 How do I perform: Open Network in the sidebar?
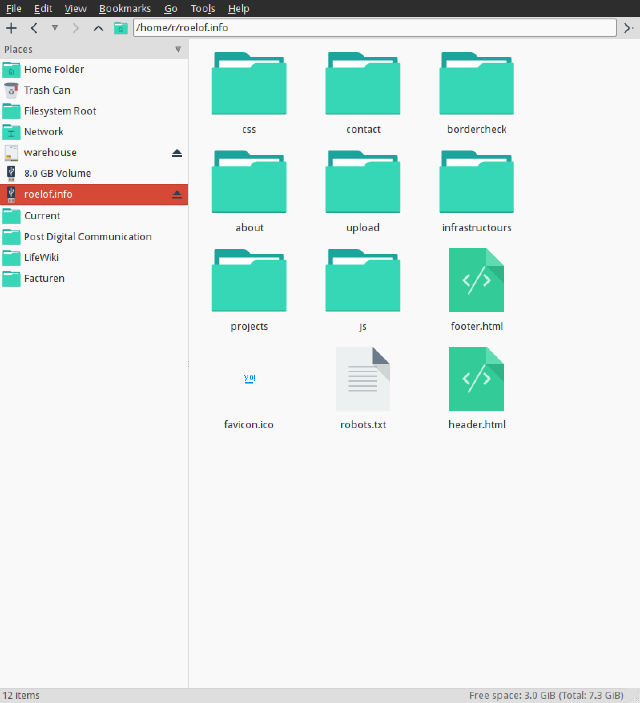94,132
